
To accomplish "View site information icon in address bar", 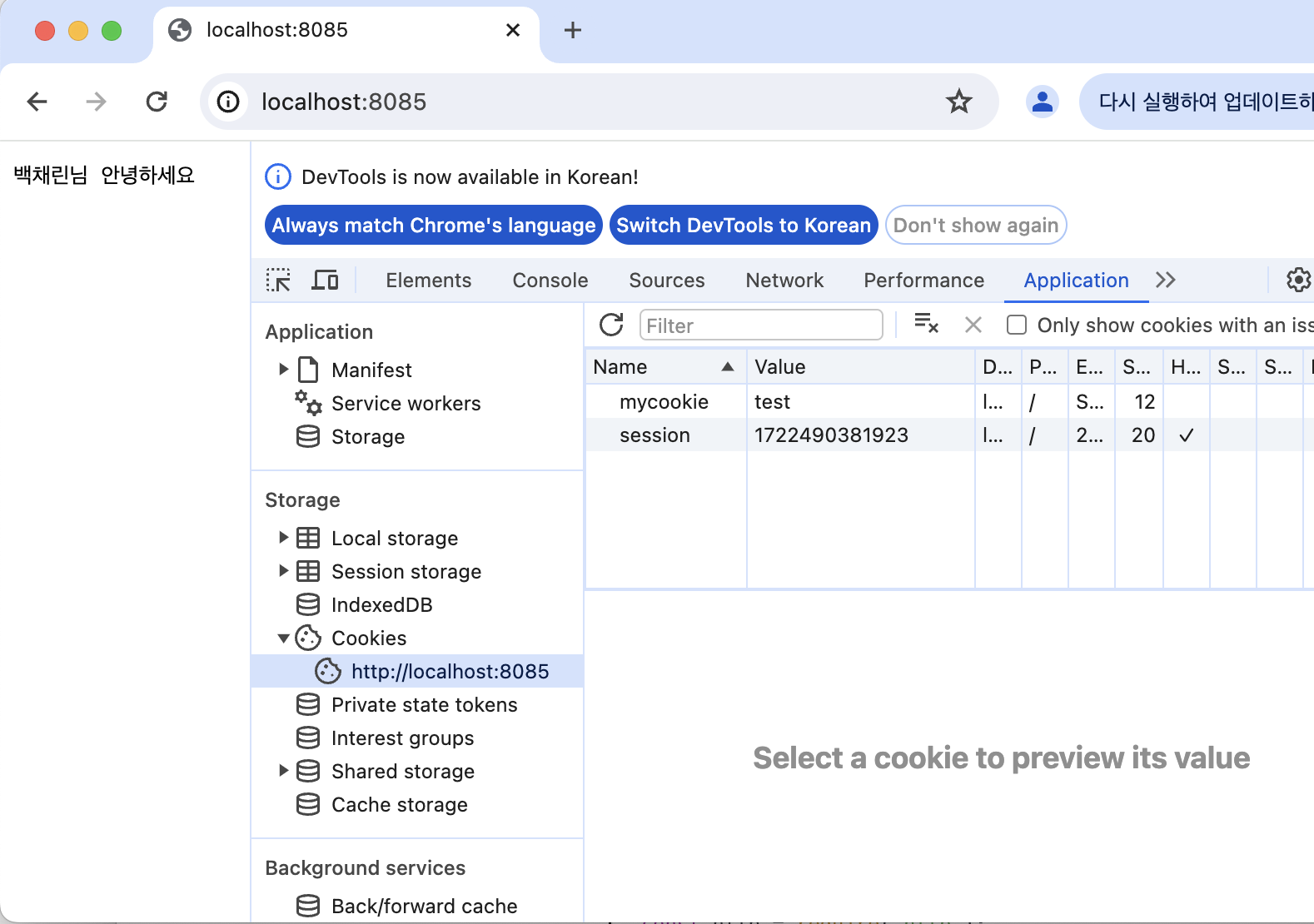I will 228,102.
